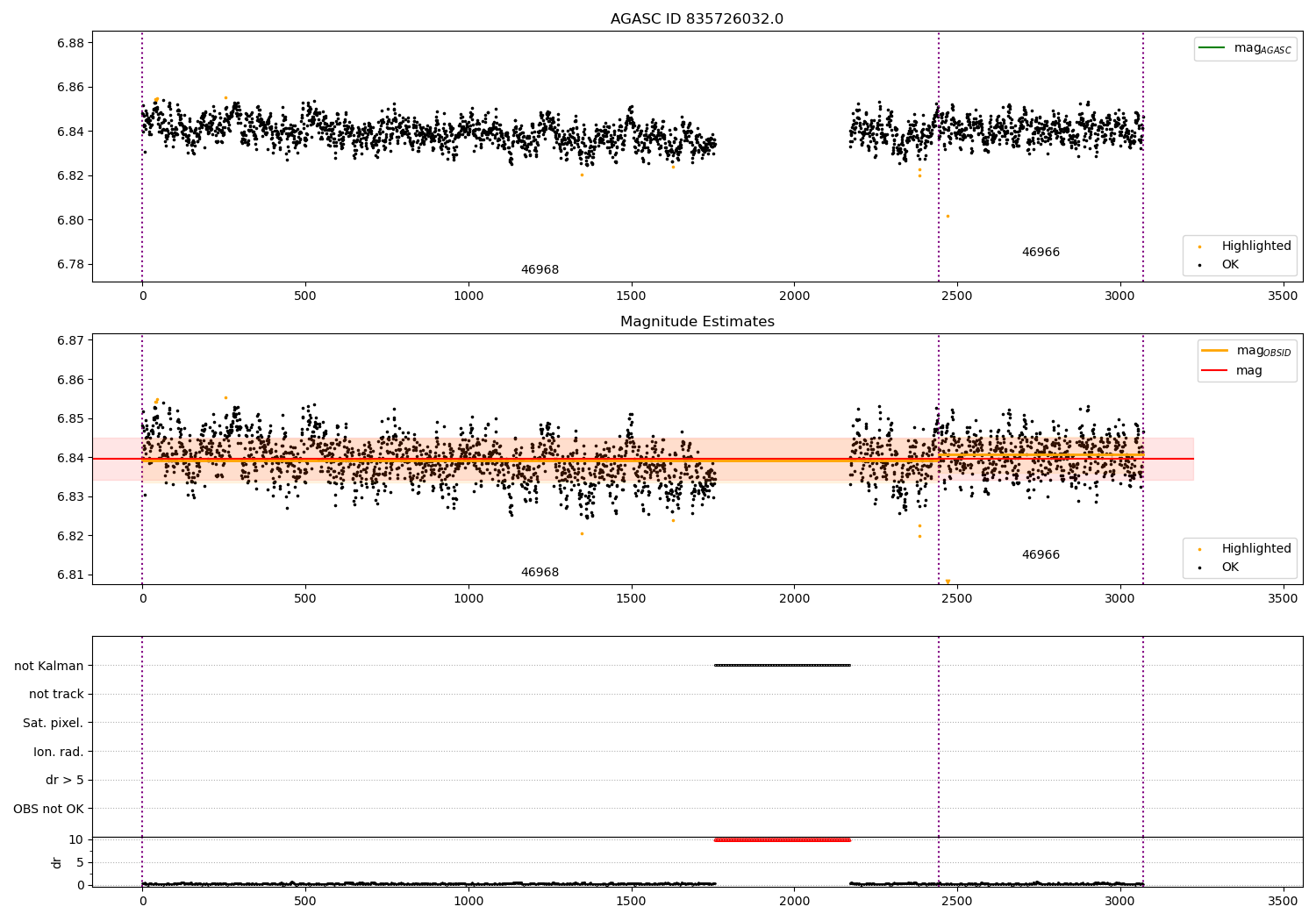Viewport: 1316px width, 921px height.
Task: Click the orange outlier point near 6.80
Action: click(x=948, y=216)
